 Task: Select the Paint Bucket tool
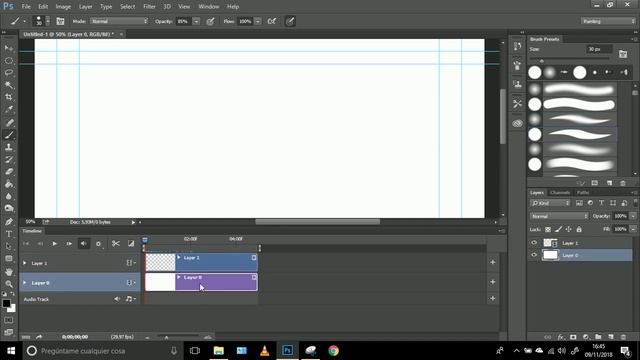(x=9, y=184)
